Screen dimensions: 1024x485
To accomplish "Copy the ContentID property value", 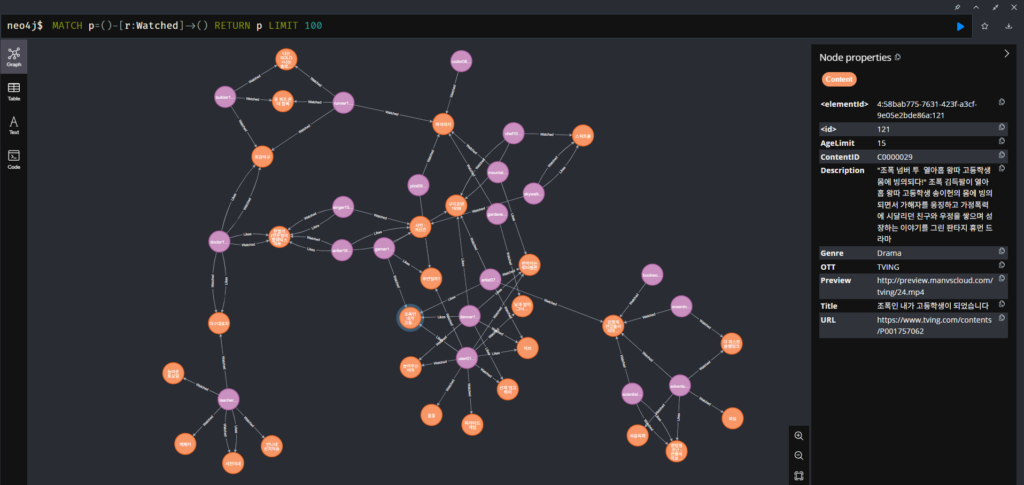I will tap(1002, 156).
